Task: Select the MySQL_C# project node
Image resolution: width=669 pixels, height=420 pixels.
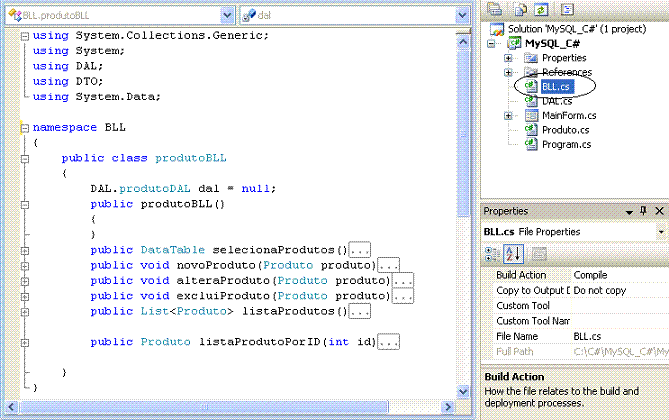Action: [552, 43]
